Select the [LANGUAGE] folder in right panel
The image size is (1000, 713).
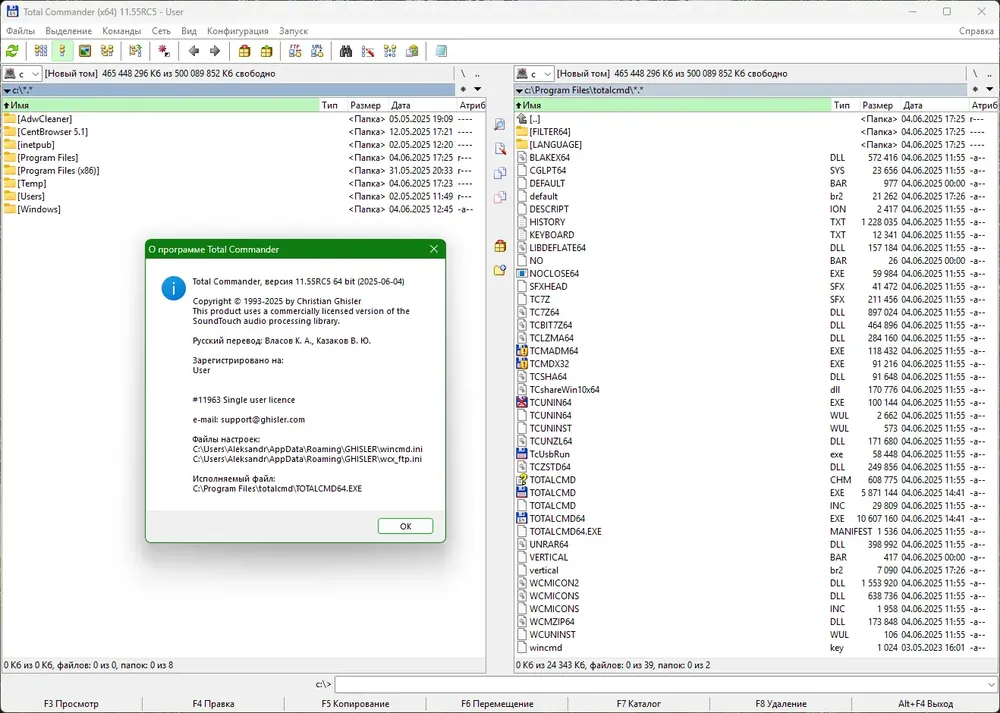coord(756,145)
